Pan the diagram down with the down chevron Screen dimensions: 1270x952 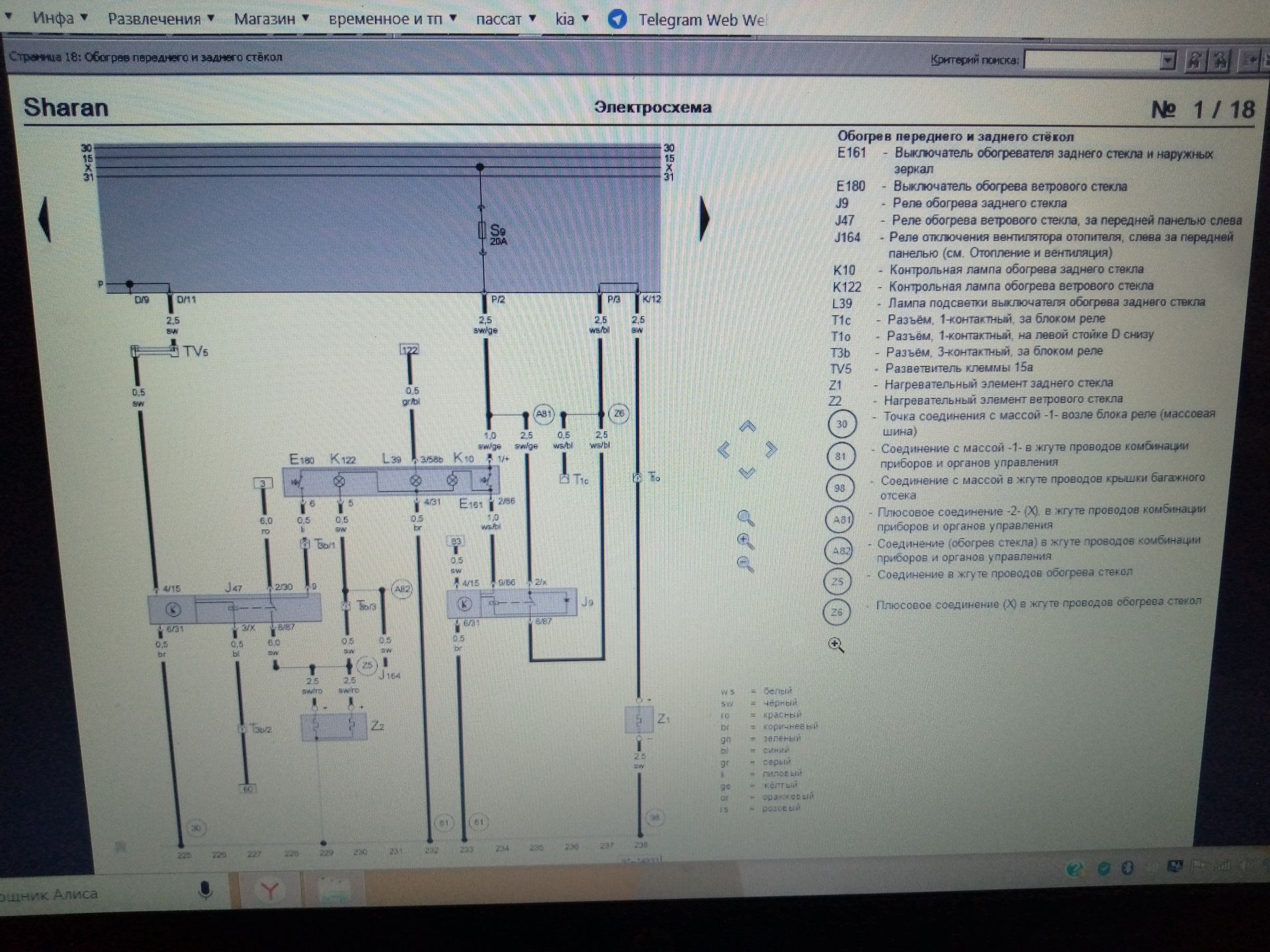747,473
